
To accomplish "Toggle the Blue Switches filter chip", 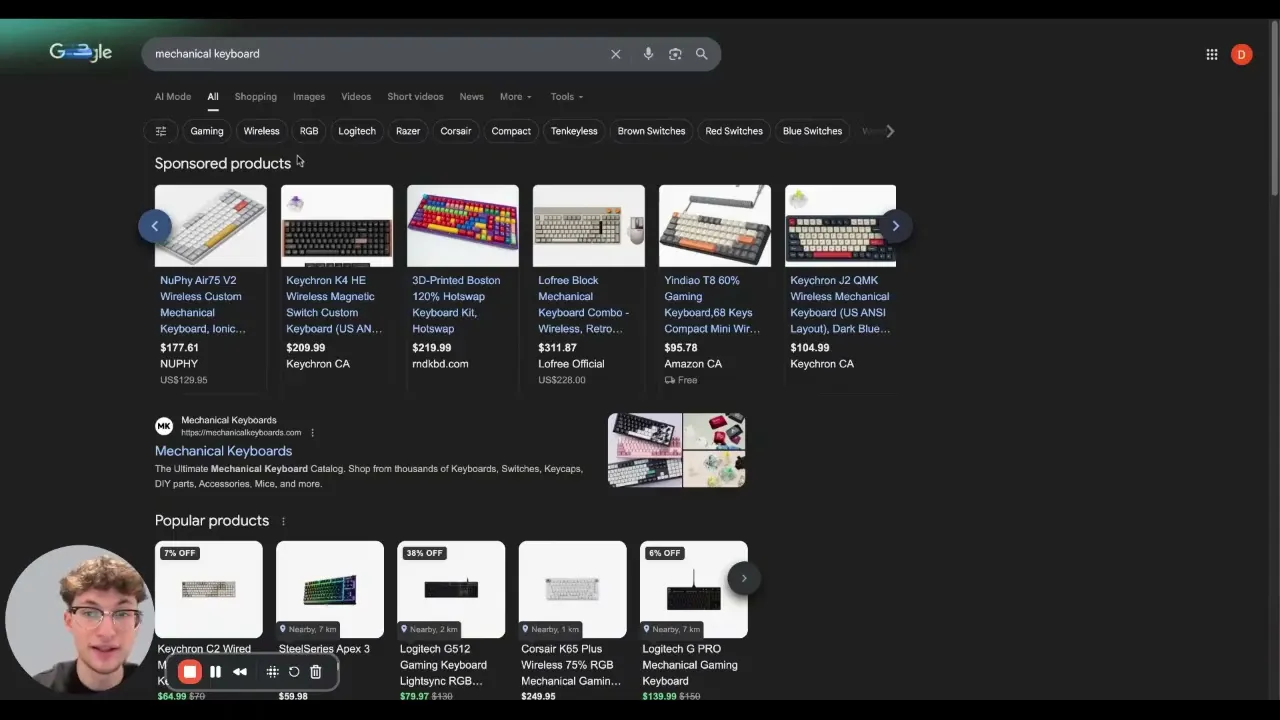I will [813, 131].
